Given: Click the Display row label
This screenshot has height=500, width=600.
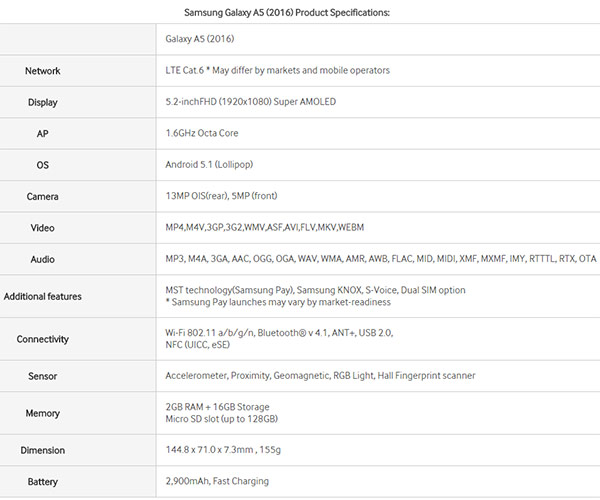Looking at the screenshot, I should coord(42,103).
